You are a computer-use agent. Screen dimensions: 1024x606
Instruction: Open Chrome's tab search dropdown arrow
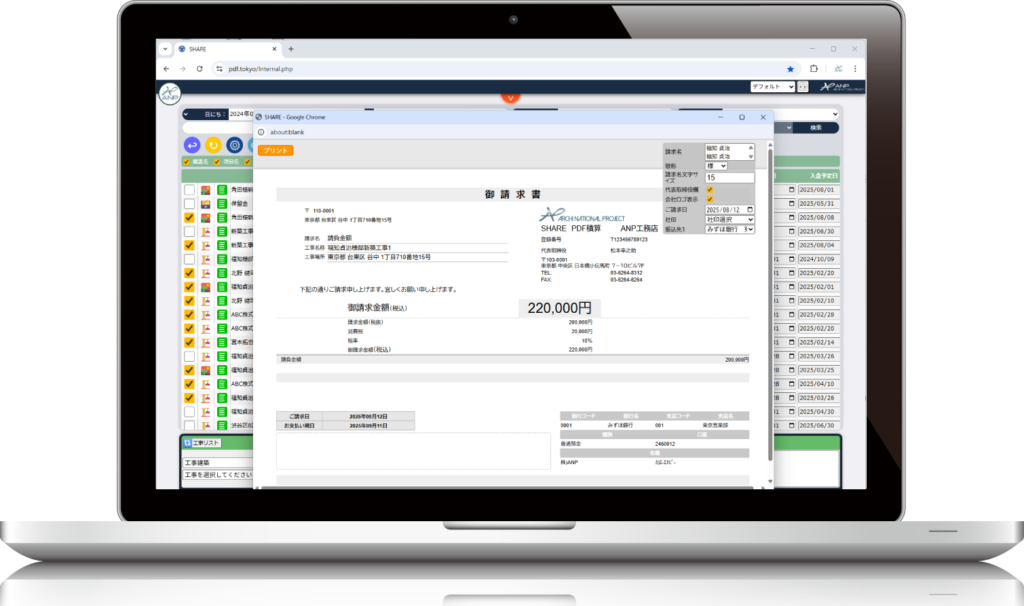pyautogui.click(x=165, y=49)
